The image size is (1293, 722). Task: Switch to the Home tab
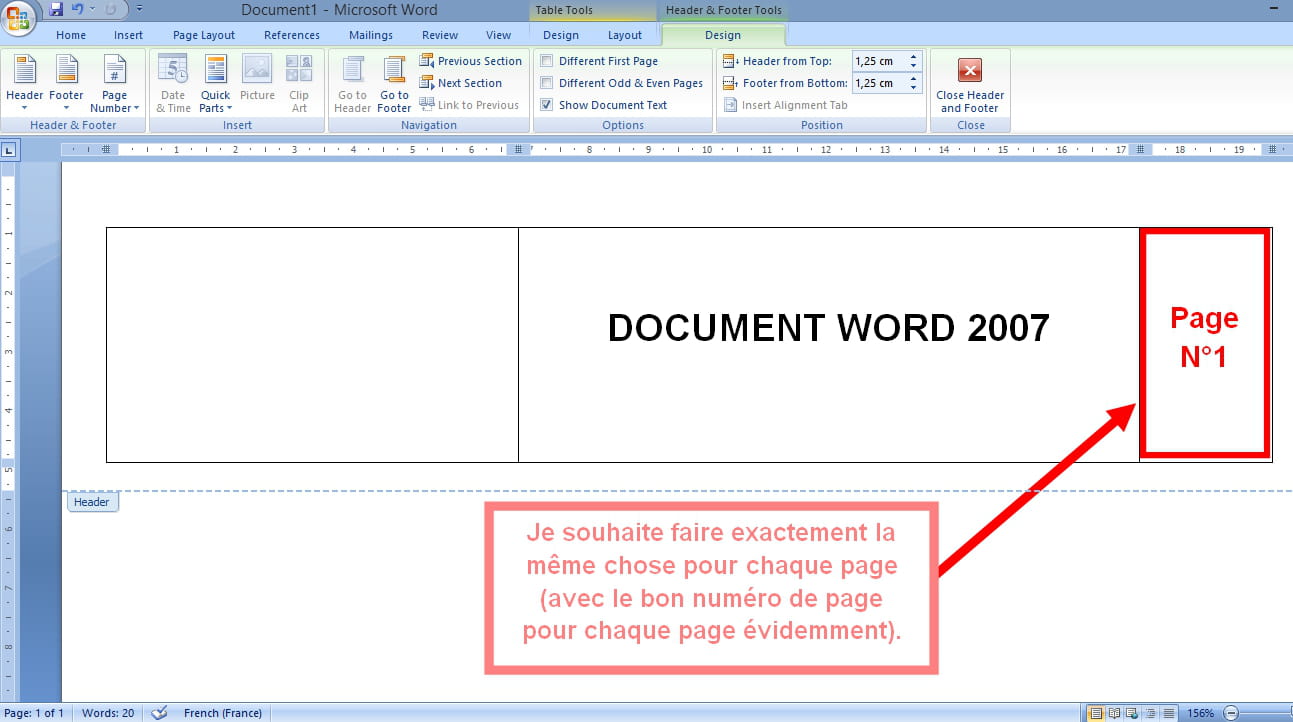pyautogui.click(x=71, y=35)
